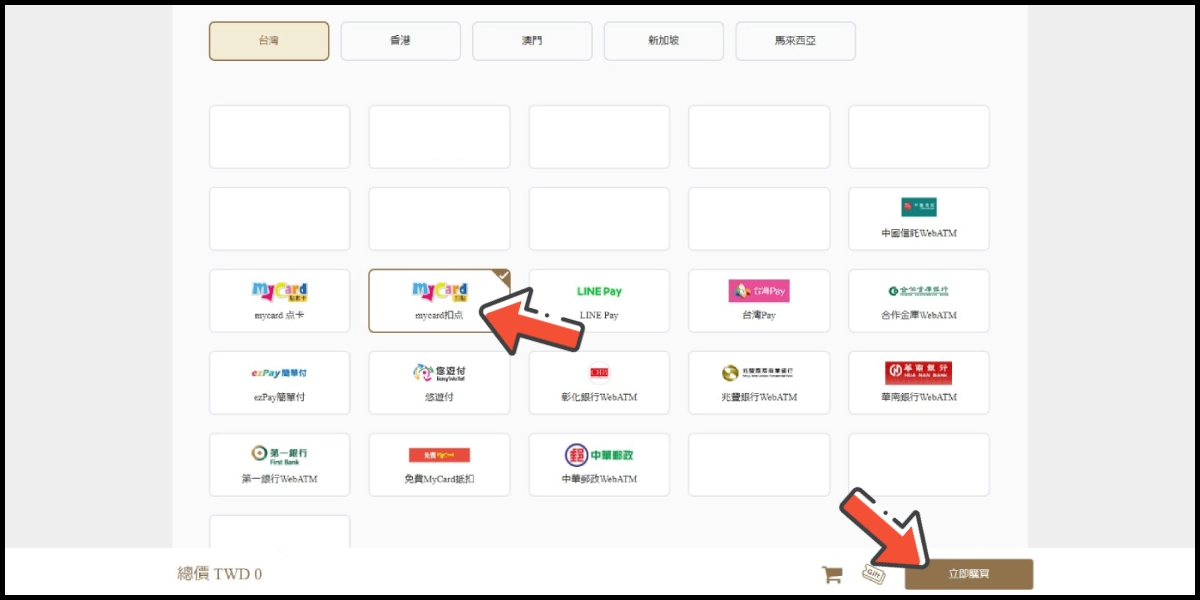The image size is (1200, 600).
Task: Select 華南銀行WebATM payment method
Action: [919, 383]
